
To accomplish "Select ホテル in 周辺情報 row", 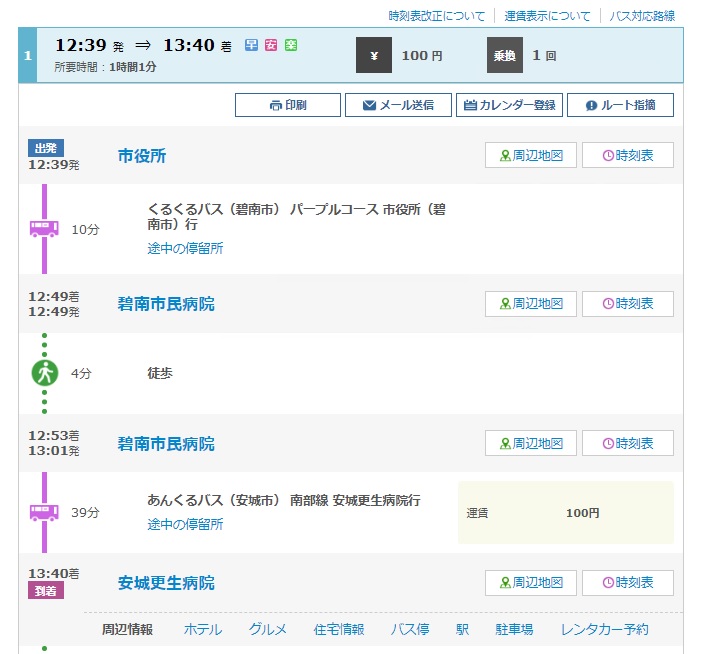I will coord(203,629).
